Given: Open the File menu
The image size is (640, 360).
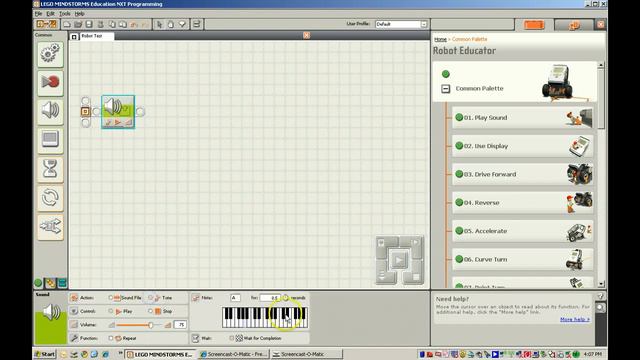Looking at the screenshot, I should (x=38, y=13).
